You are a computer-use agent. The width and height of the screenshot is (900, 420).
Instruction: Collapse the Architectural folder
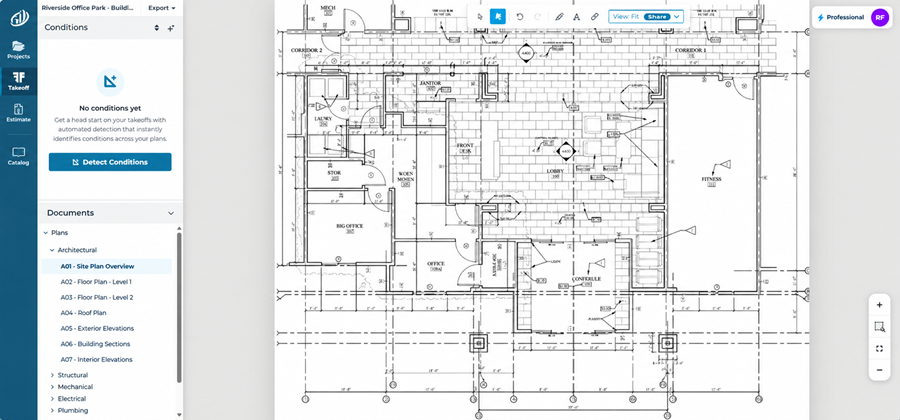(52, 250)
